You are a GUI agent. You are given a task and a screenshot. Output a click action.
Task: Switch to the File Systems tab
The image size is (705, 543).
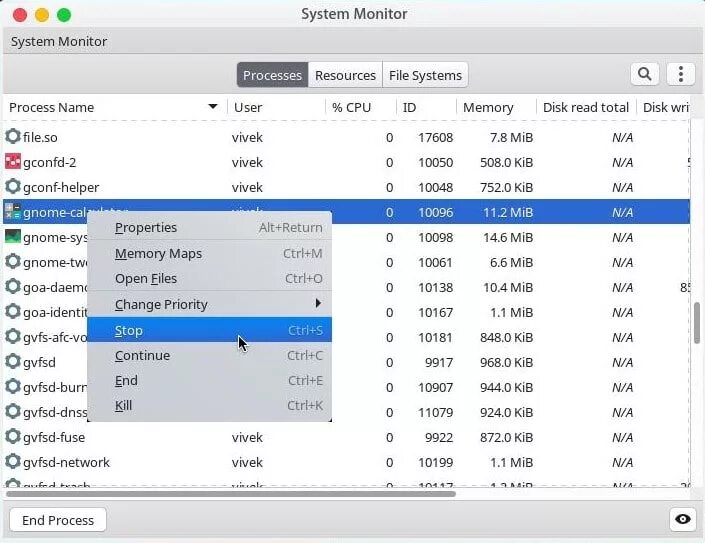(425, 75)
